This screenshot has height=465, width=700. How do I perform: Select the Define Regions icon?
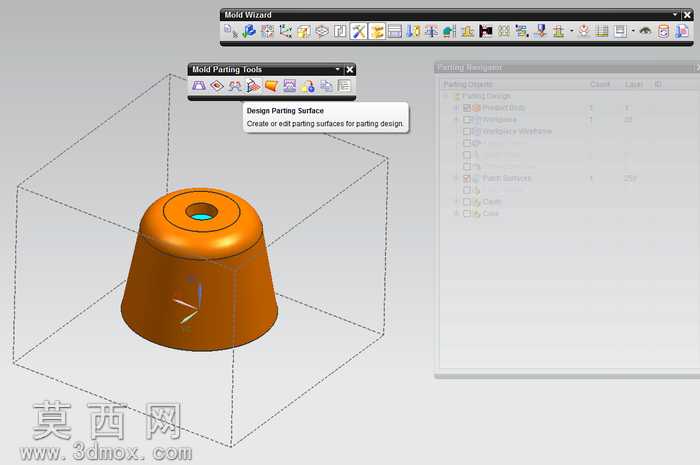[235, 86]
